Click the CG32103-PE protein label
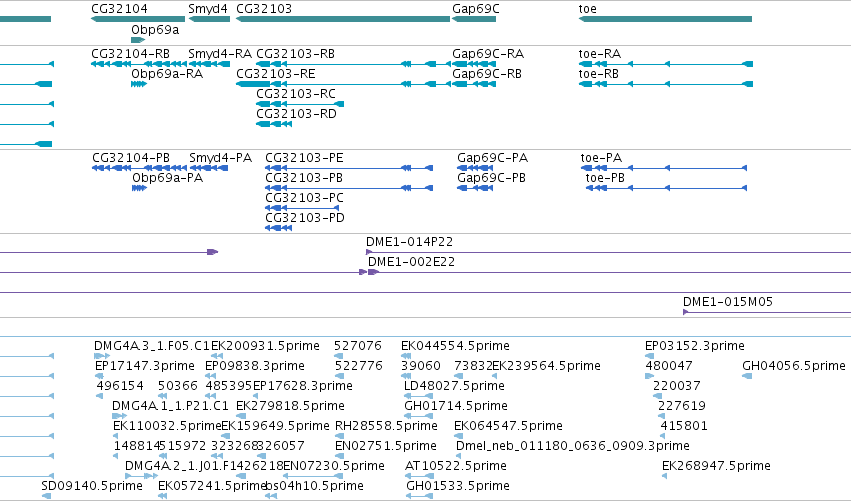 coord(304,158)
